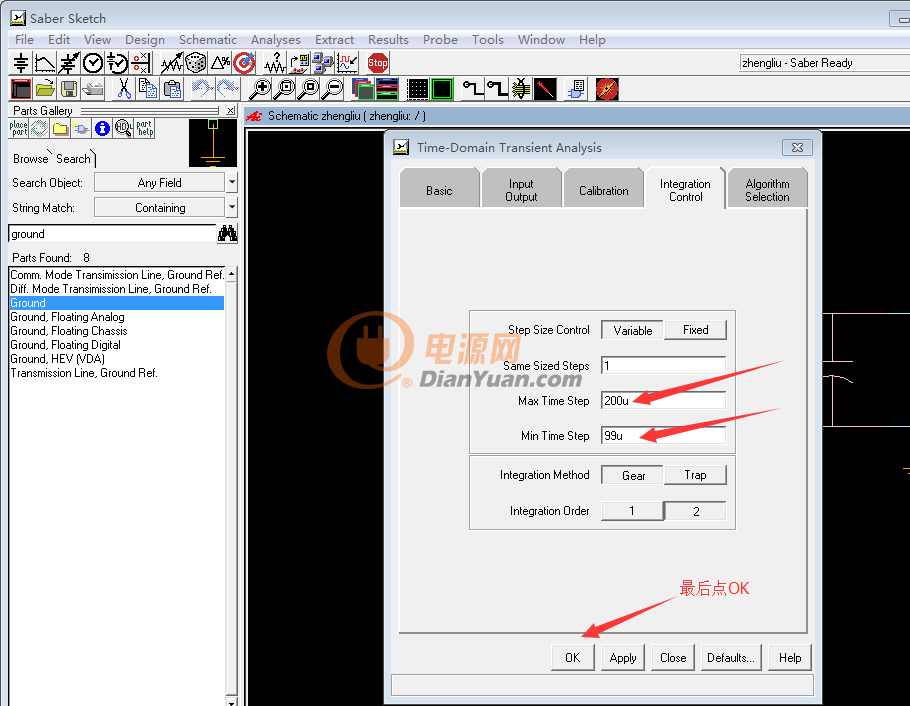Click the binoculars search icon

227,234
